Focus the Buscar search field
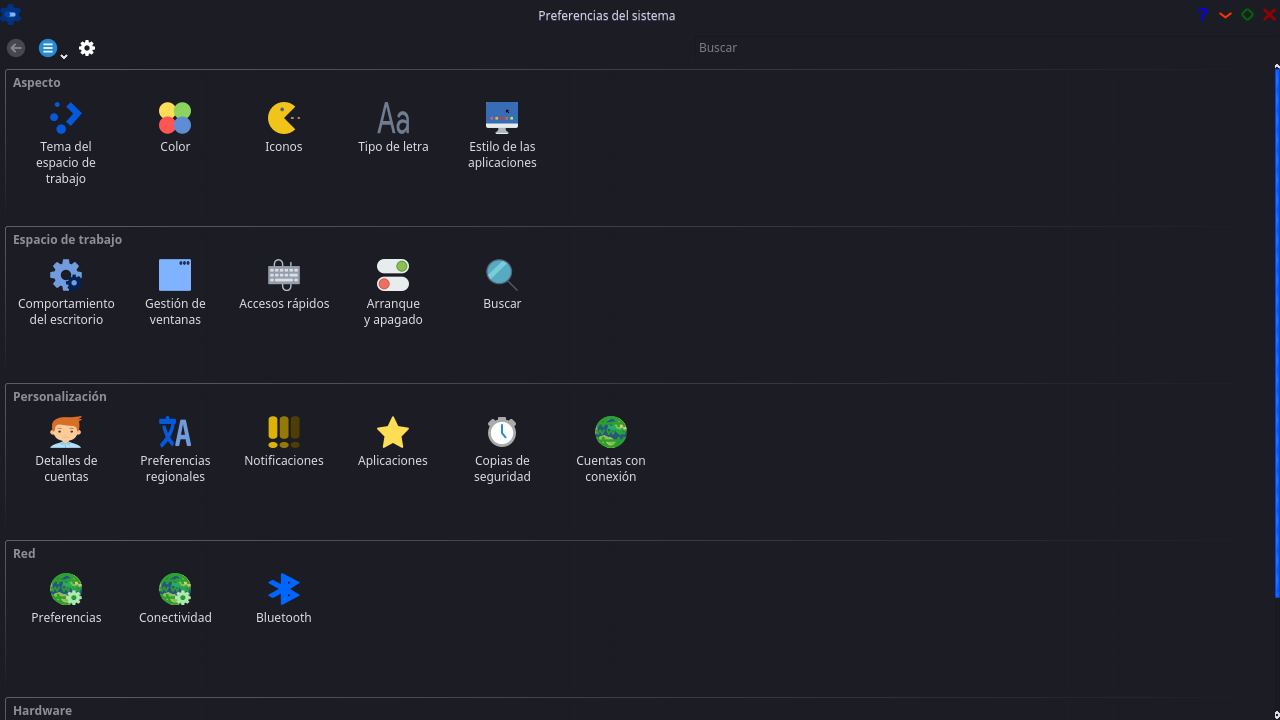The width and height of the screenshot is (1280, 720). (x=718, y=48)
